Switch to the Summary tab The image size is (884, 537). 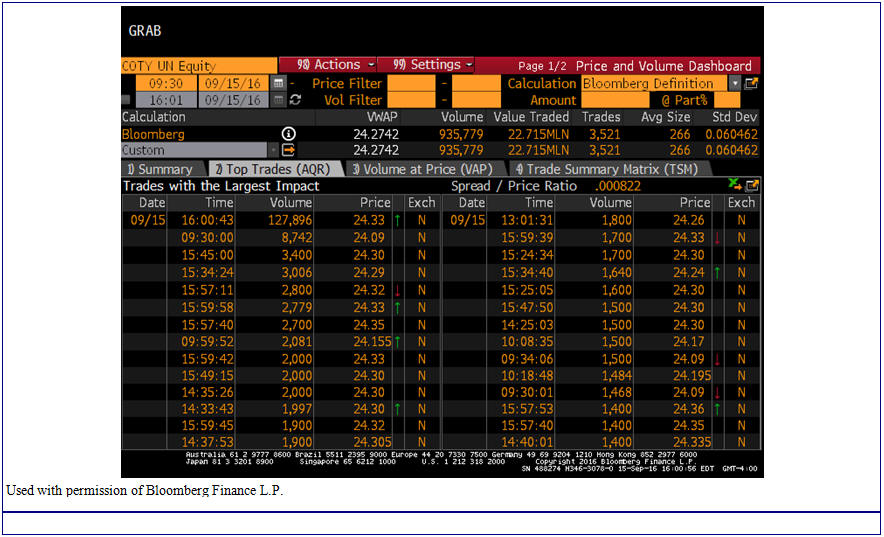[160, 169]
